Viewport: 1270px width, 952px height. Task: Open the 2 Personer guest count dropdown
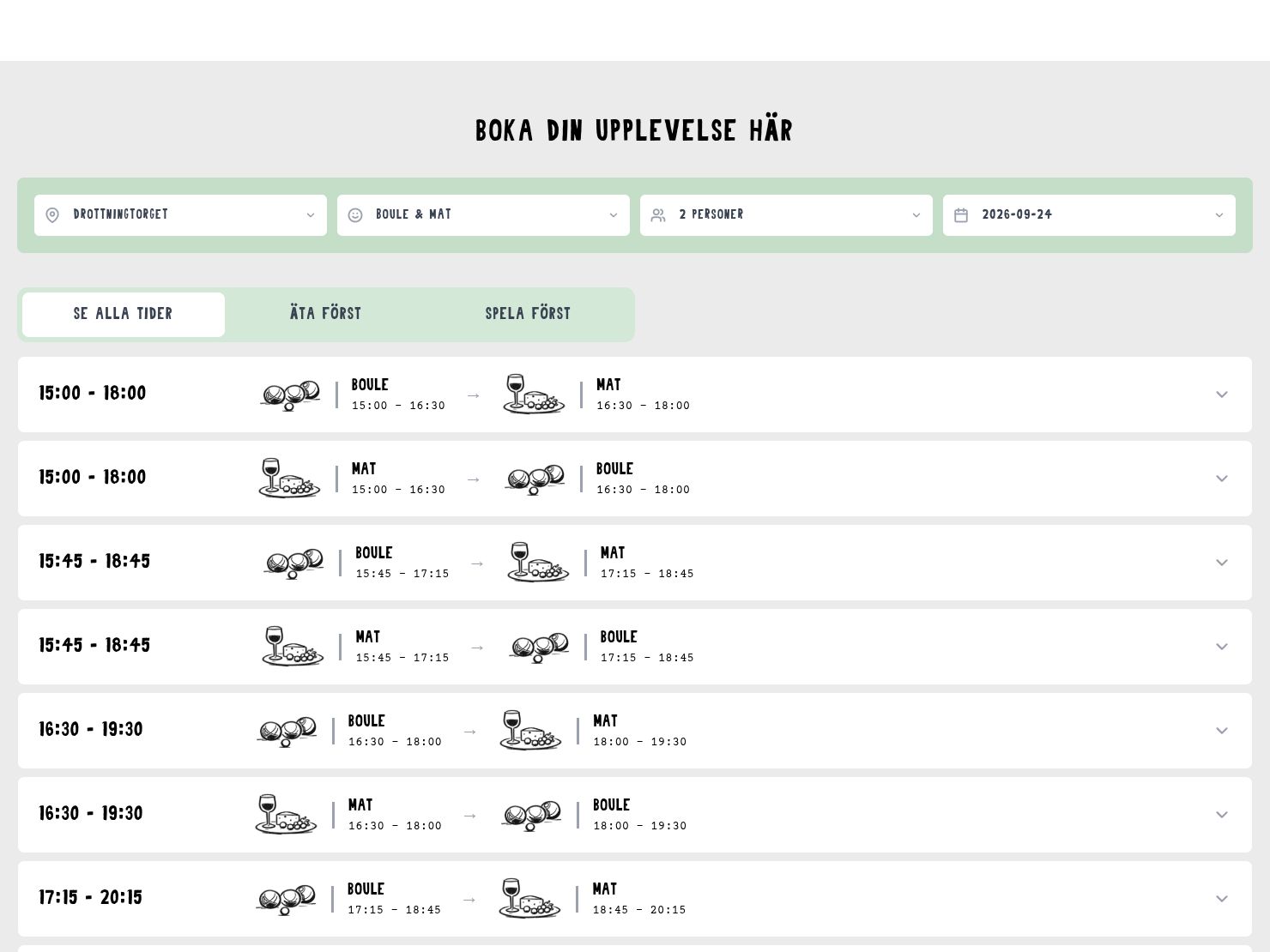tap(786, 215)
